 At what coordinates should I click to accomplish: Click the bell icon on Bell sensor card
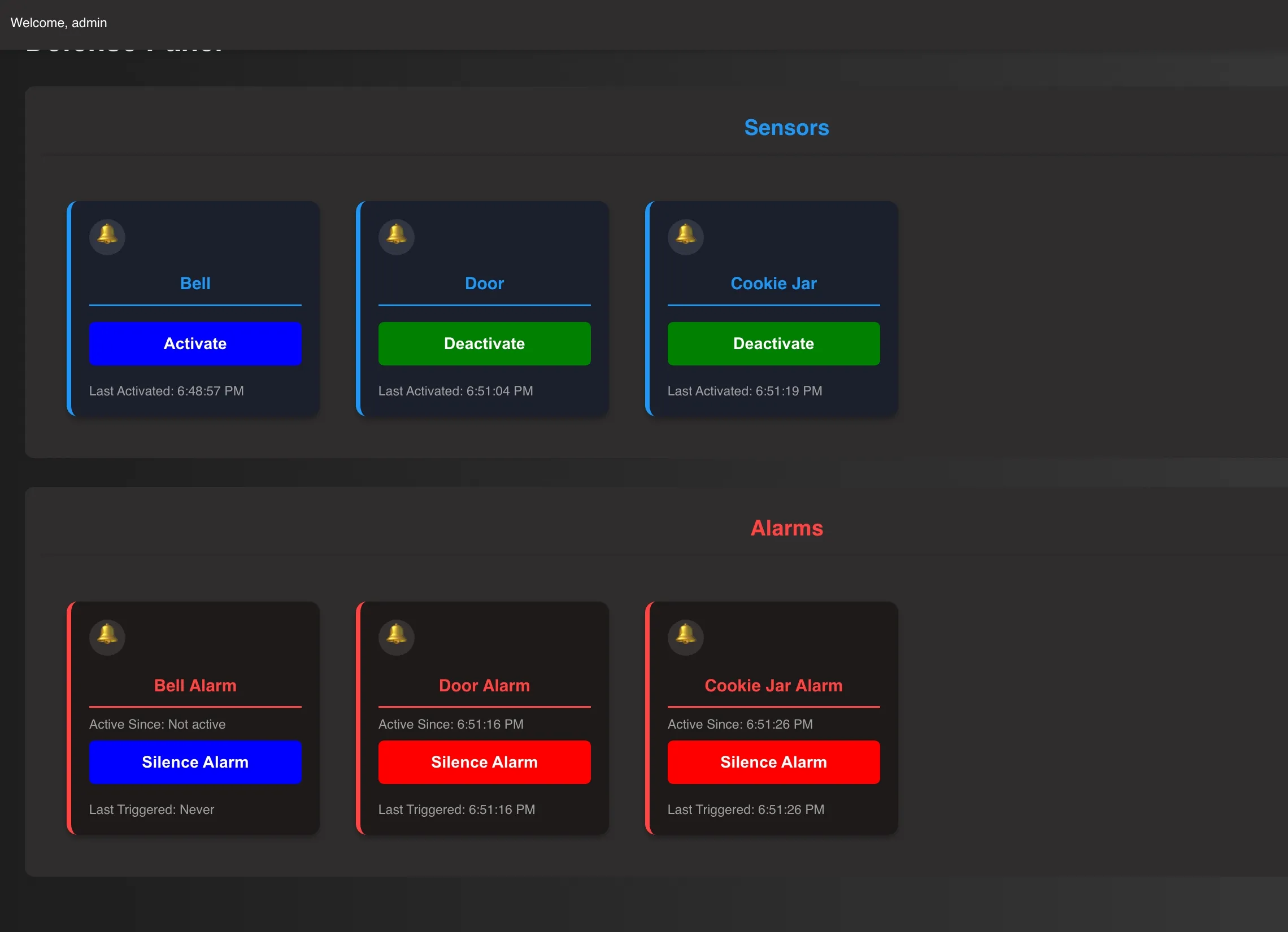107,236
